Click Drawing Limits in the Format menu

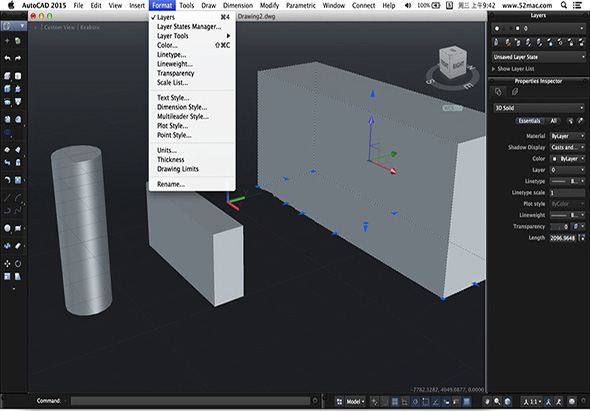tap(192, 169)
